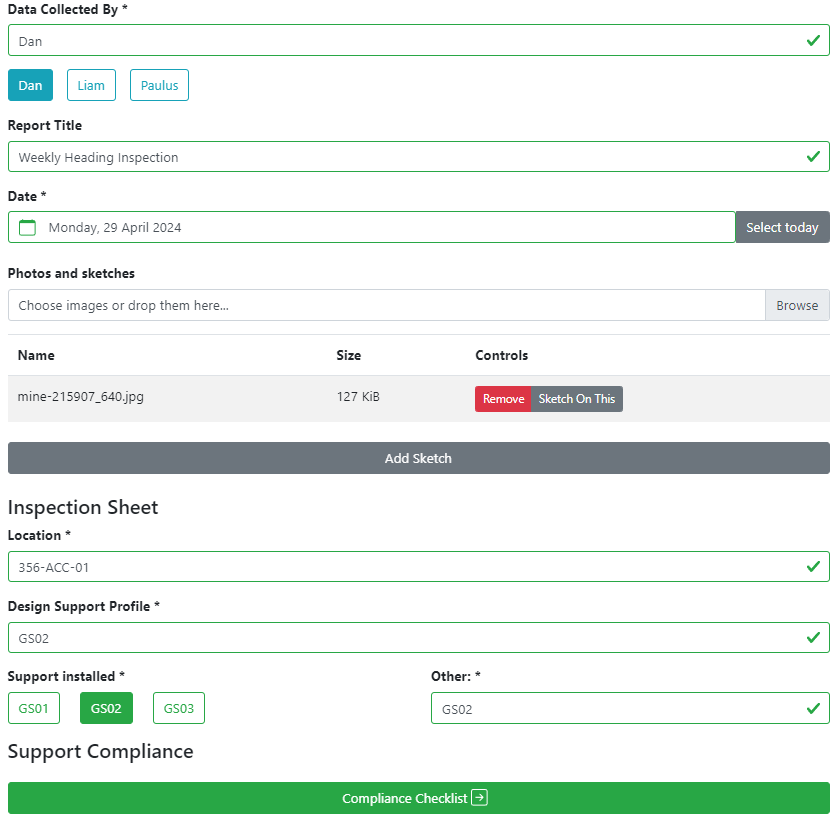Click the Choose images file drop field
This screenshot has width=839, height=821.
point(385,305)
